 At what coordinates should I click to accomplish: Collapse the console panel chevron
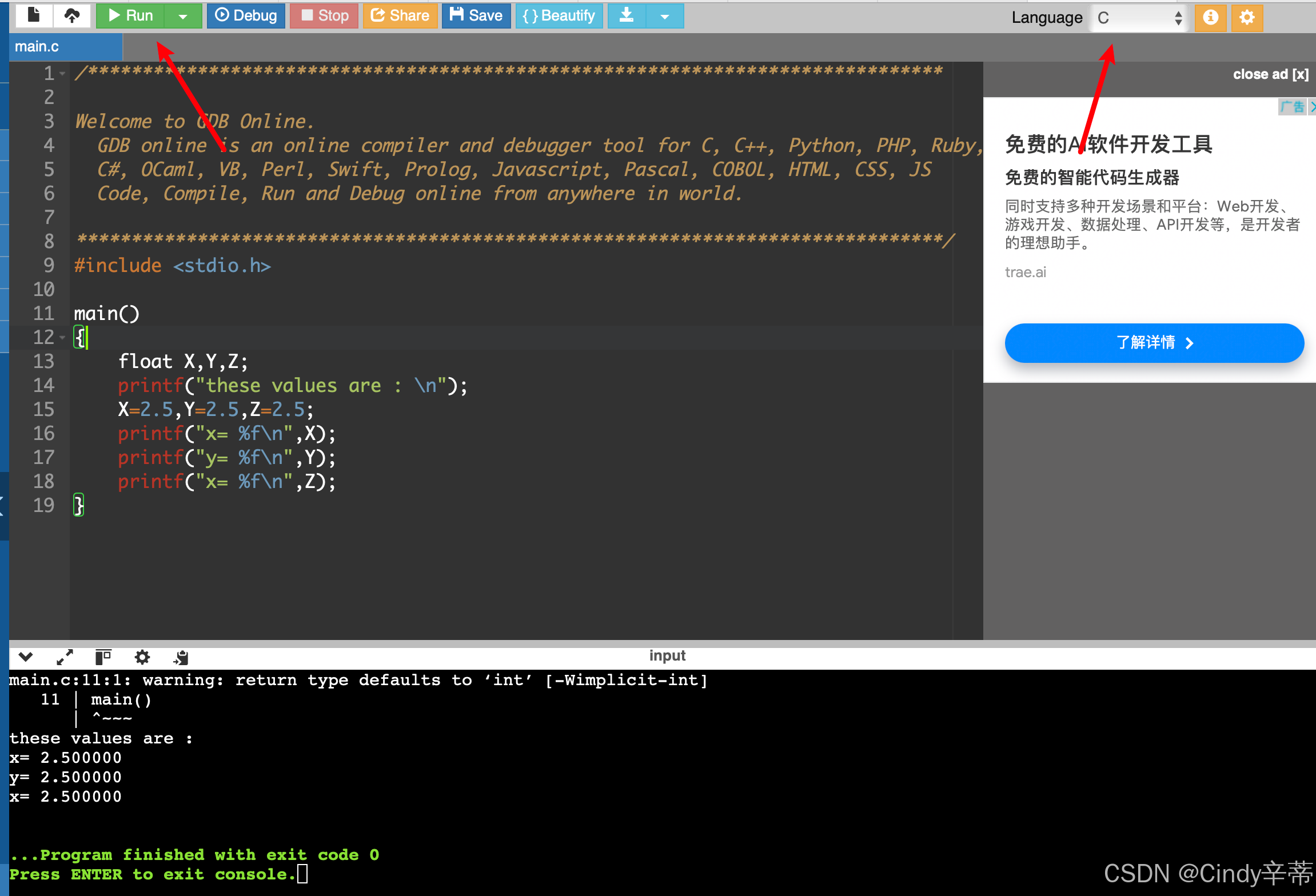[x=26, y=657]
